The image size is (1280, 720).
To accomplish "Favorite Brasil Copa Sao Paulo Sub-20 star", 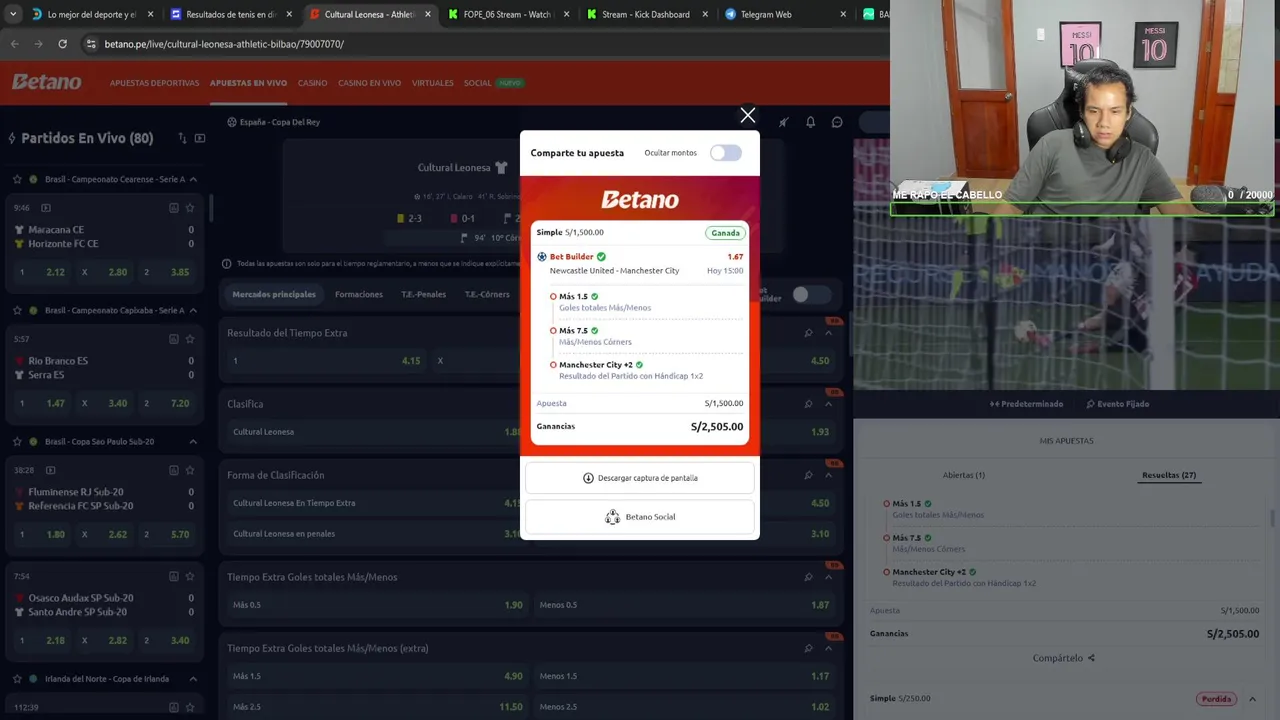I will [x=17, y=441].
